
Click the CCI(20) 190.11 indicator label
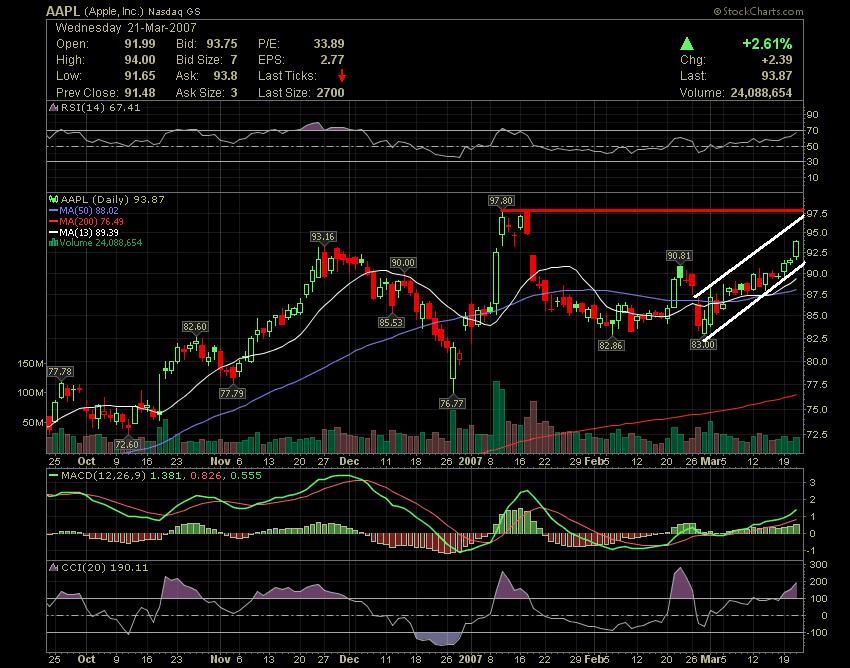tap(104, 568)
